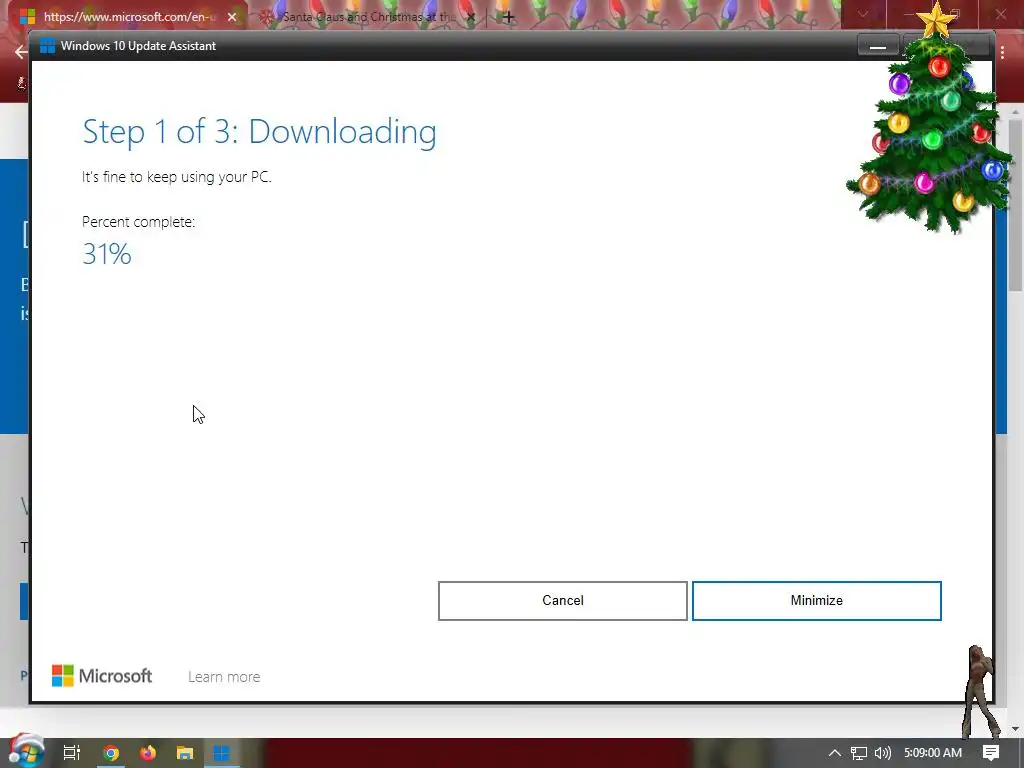Go back in the browser

tap(21, 52)
